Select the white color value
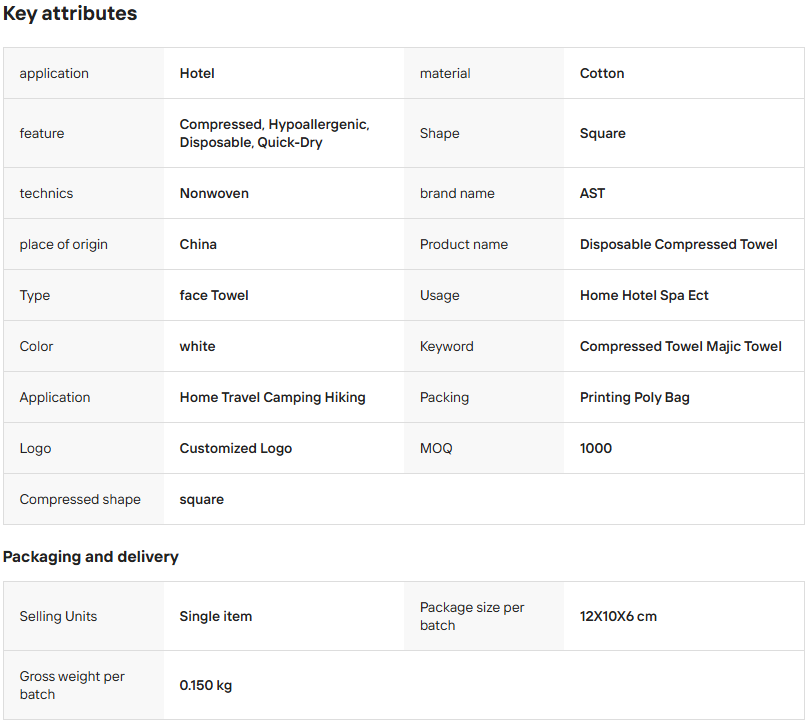 197,346
